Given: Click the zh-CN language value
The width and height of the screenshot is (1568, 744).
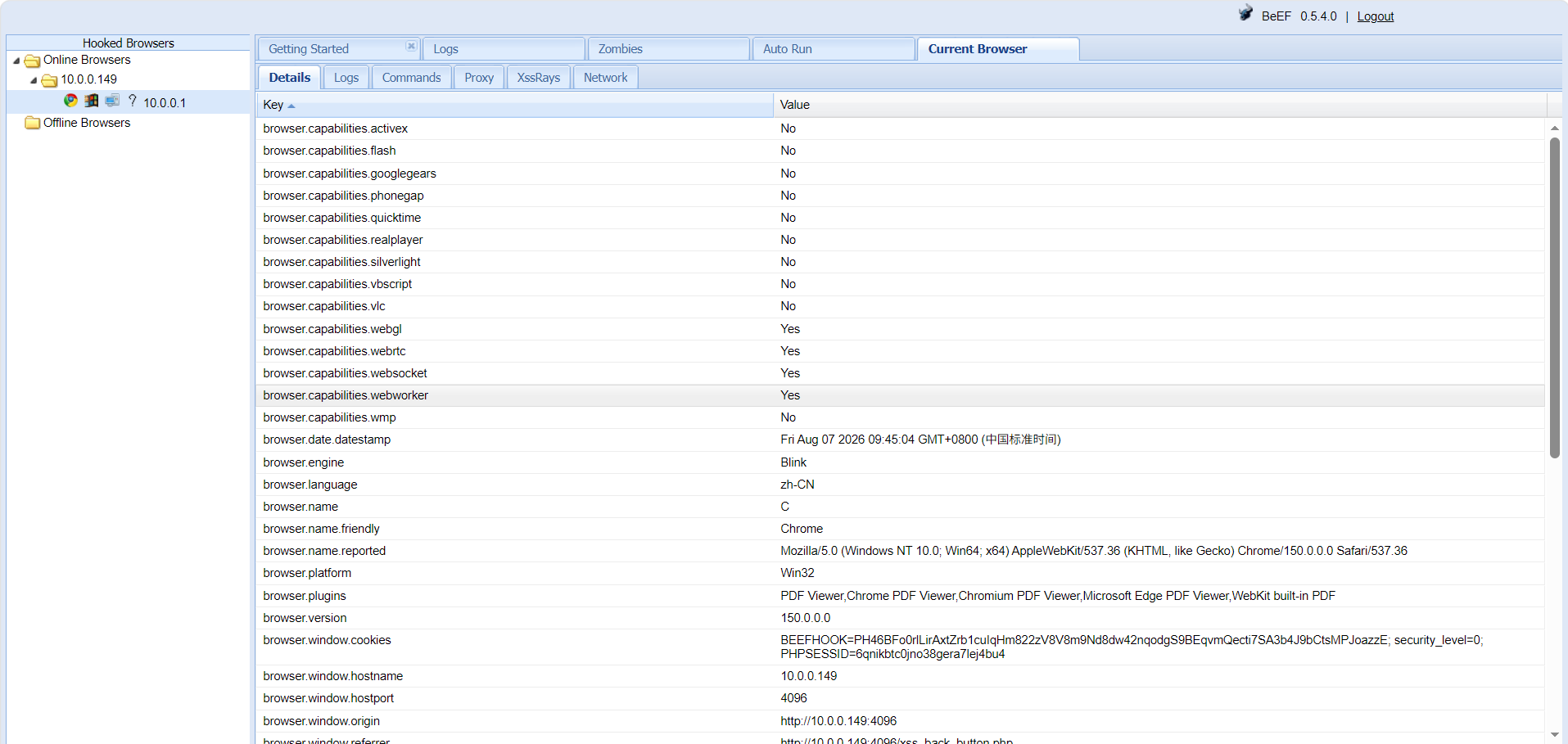Looking at the screenshot, I should [x=798, y=485].
